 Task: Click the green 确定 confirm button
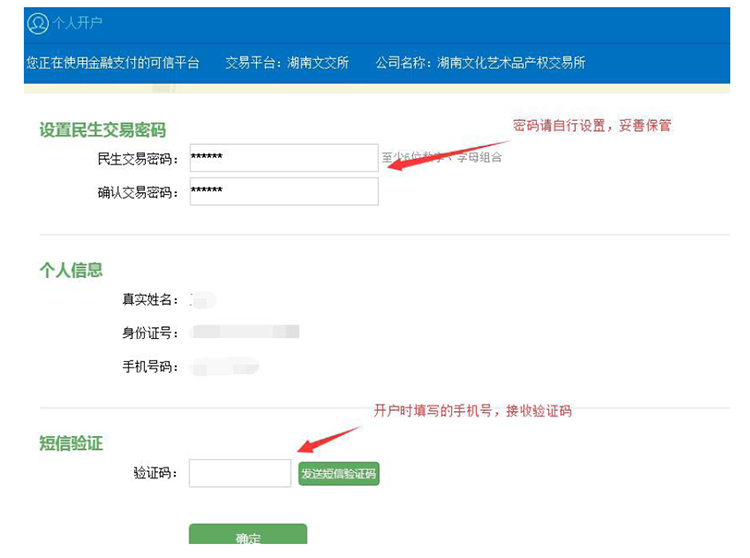248,537
